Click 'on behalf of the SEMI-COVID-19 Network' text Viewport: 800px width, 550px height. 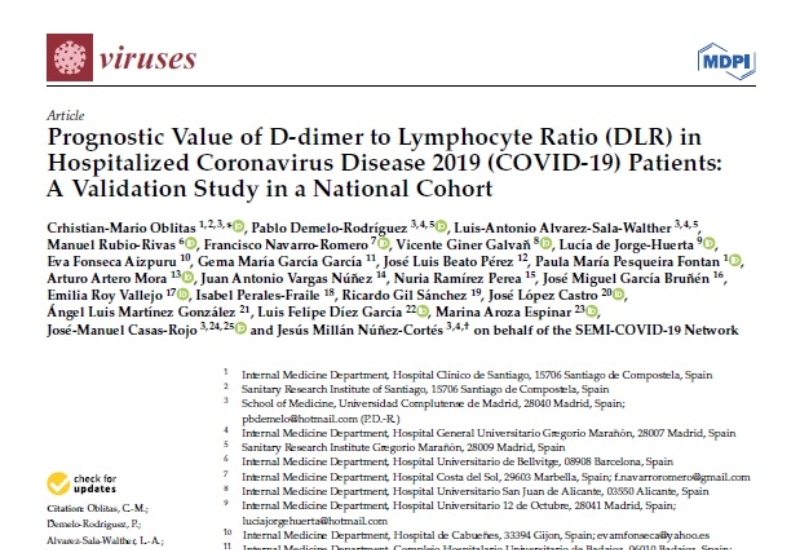click(606, 330)
